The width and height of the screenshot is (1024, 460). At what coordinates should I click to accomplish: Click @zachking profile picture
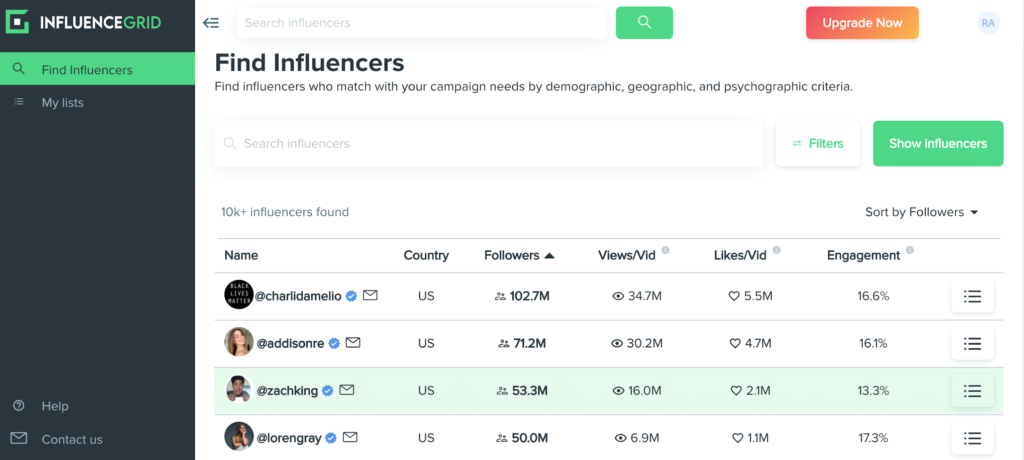[238, 389]
